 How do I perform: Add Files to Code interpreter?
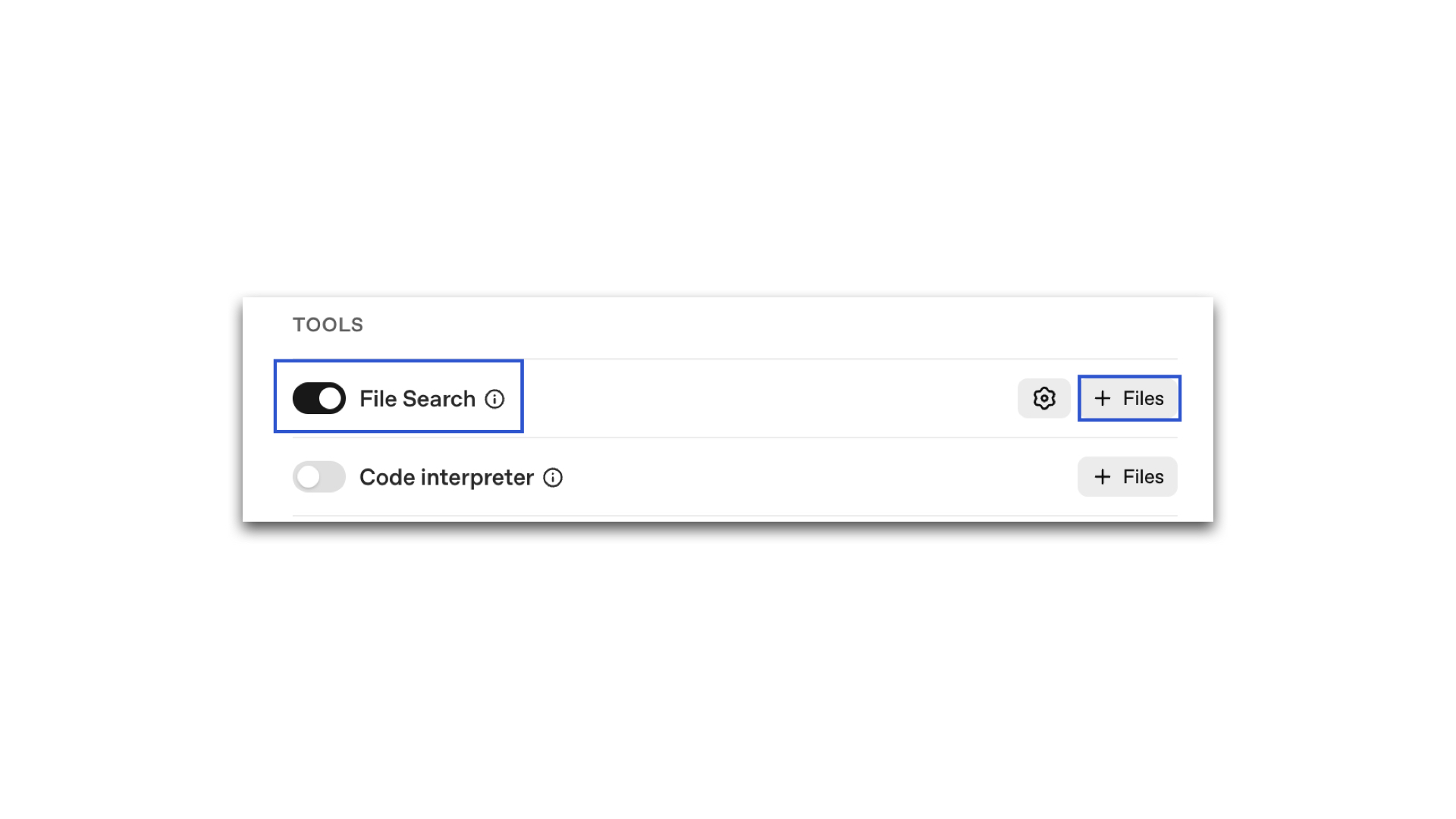(1128, 477)
